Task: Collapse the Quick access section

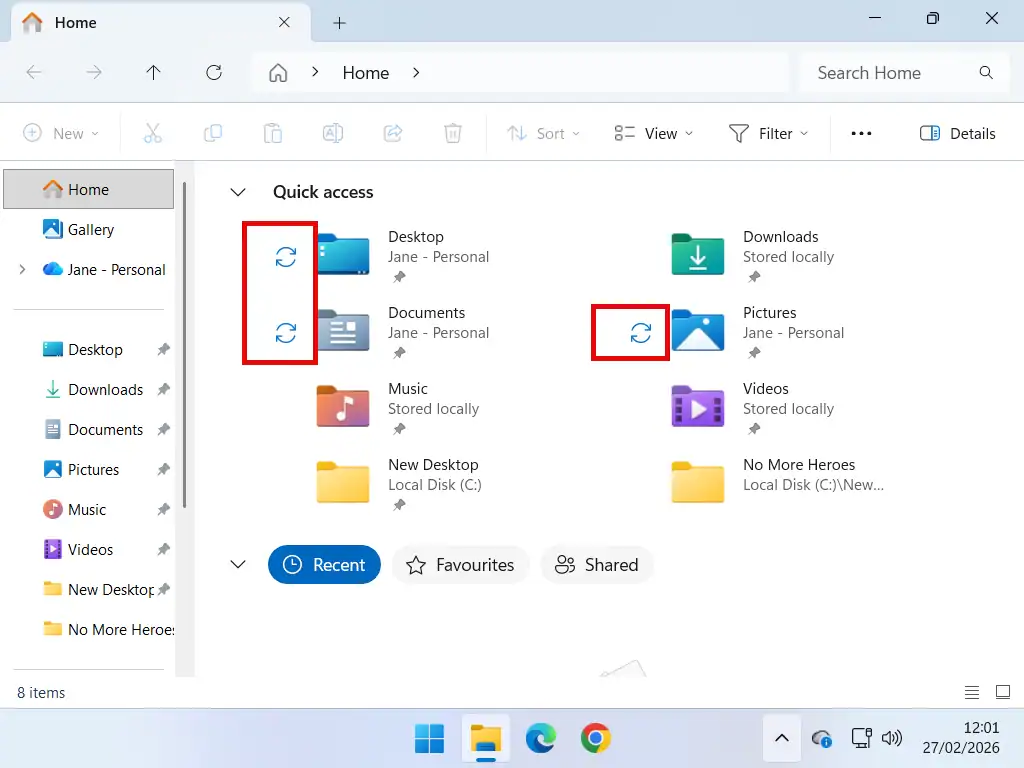Action: 238,192
